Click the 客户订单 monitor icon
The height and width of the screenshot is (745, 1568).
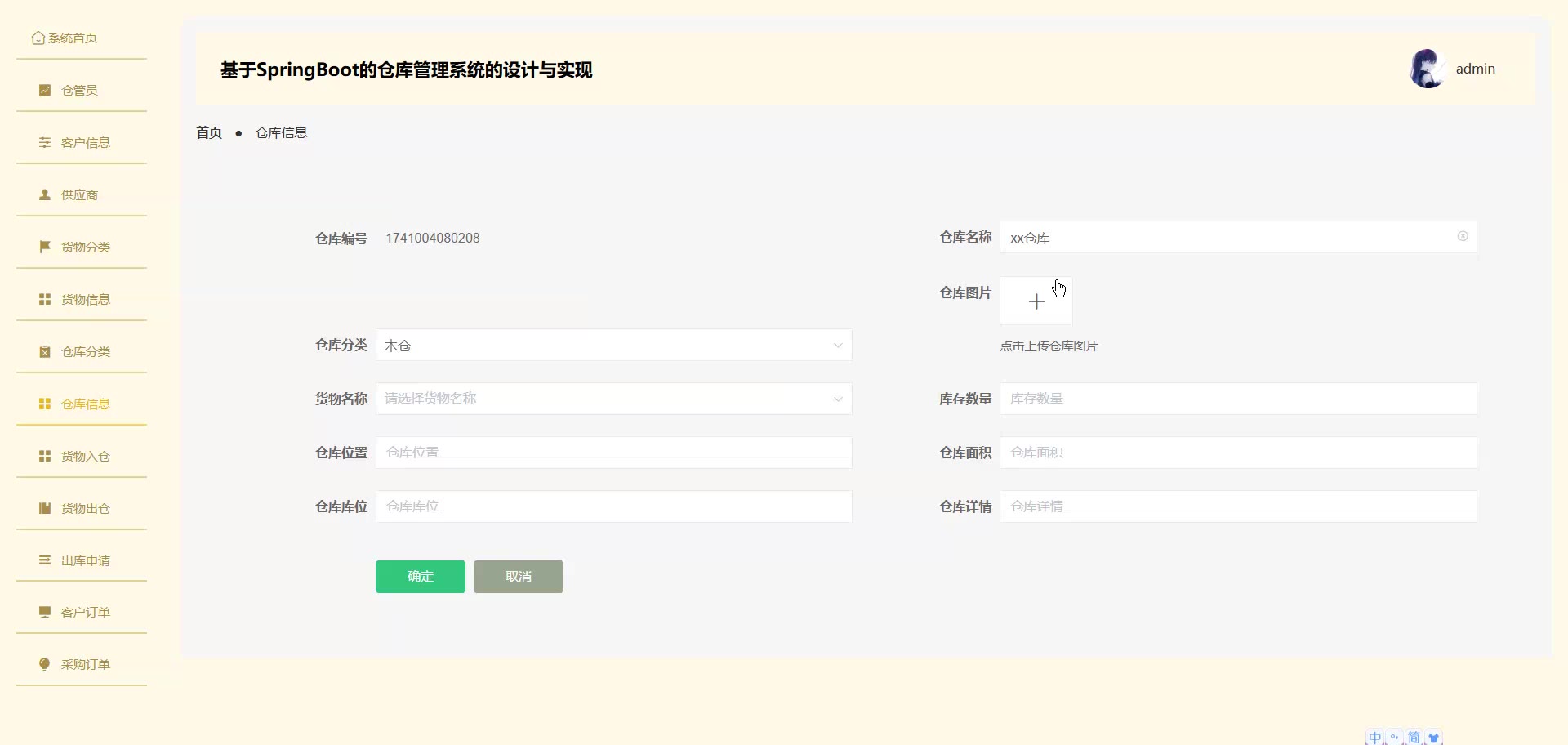click(x=45, y=612)
